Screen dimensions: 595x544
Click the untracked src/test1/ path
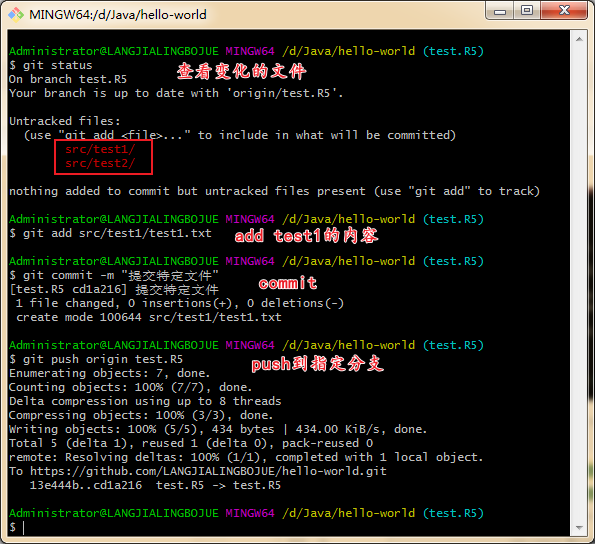[x=100, y=149]
